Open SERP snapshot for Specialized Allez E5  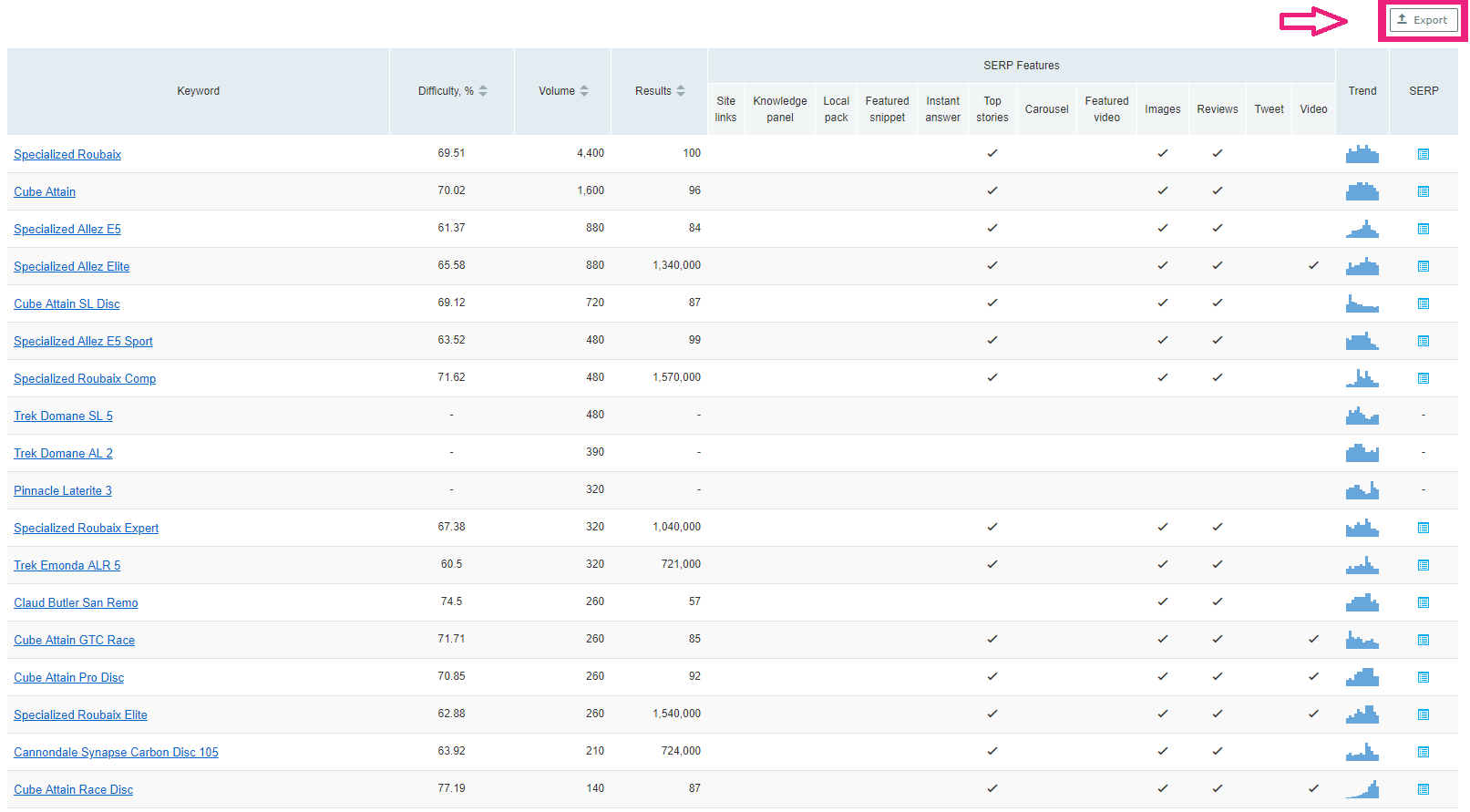click(x=1424, y=229)
